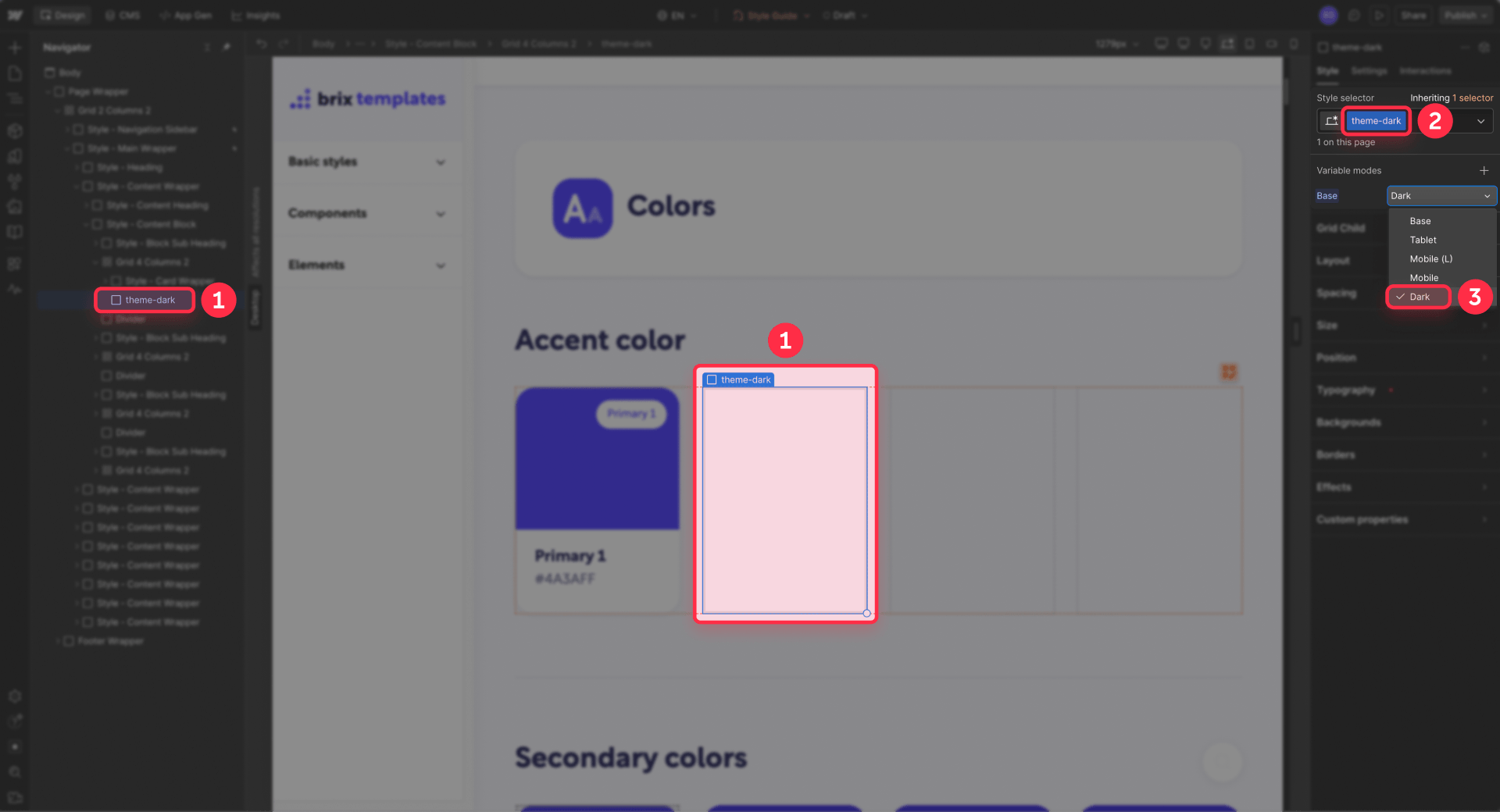Open the Add elements panel
The image size is (1500, 812).
pos(15,48)
